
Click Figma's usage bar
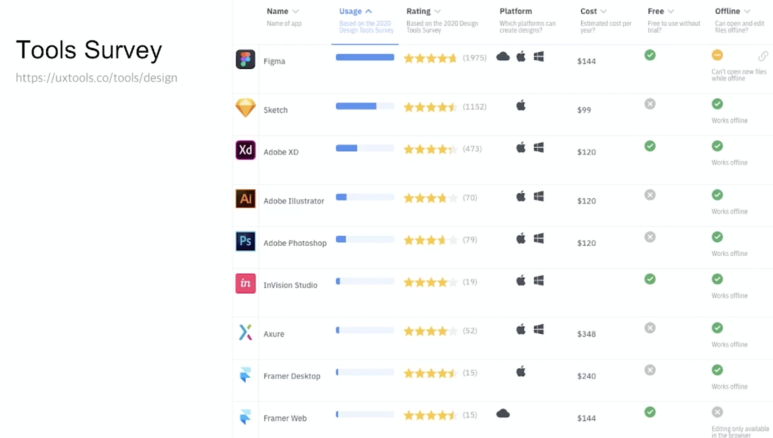(x=365, y=57)
